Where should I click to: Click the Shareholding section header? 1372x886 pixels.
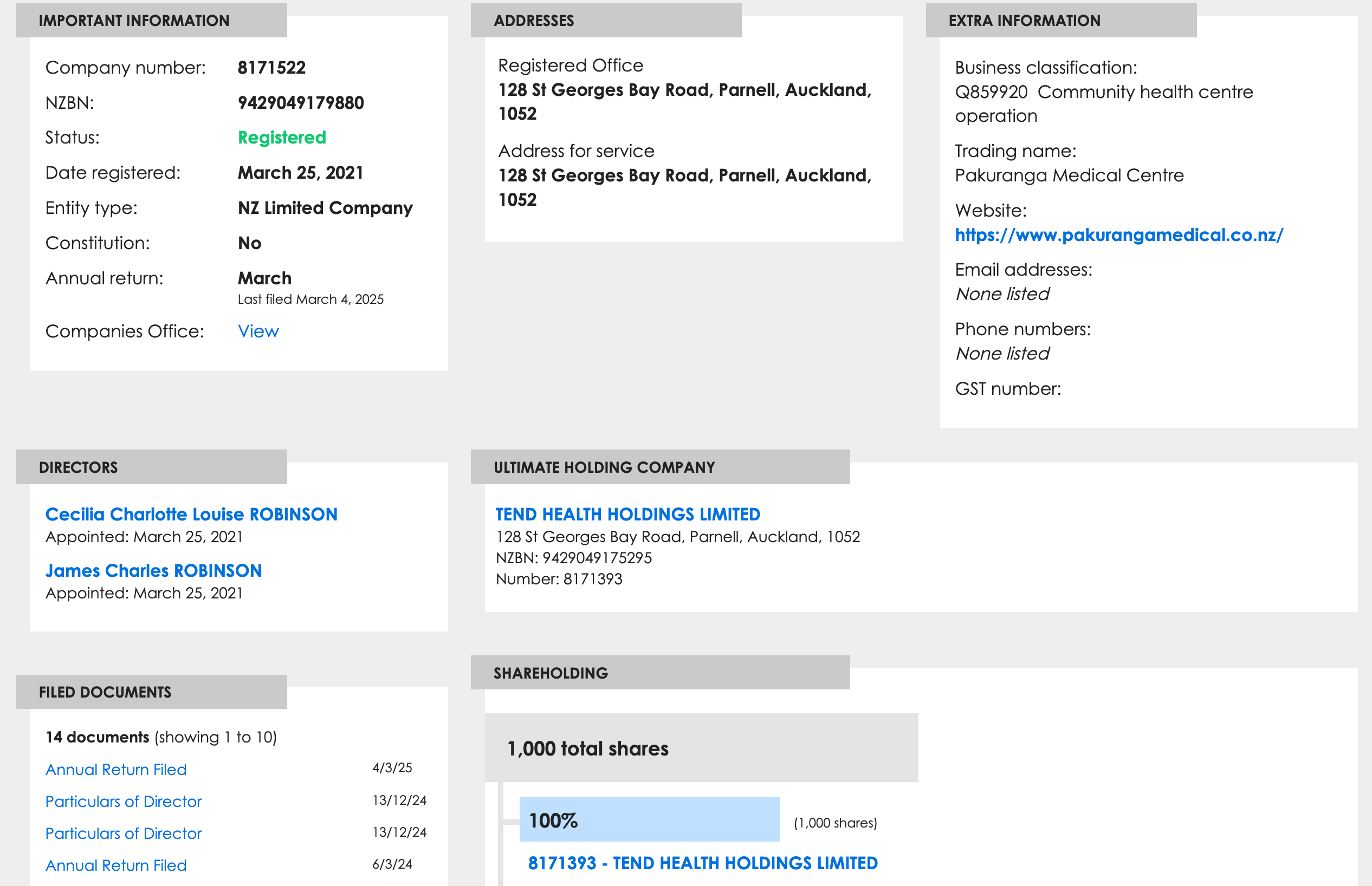(x=659, y=673)
